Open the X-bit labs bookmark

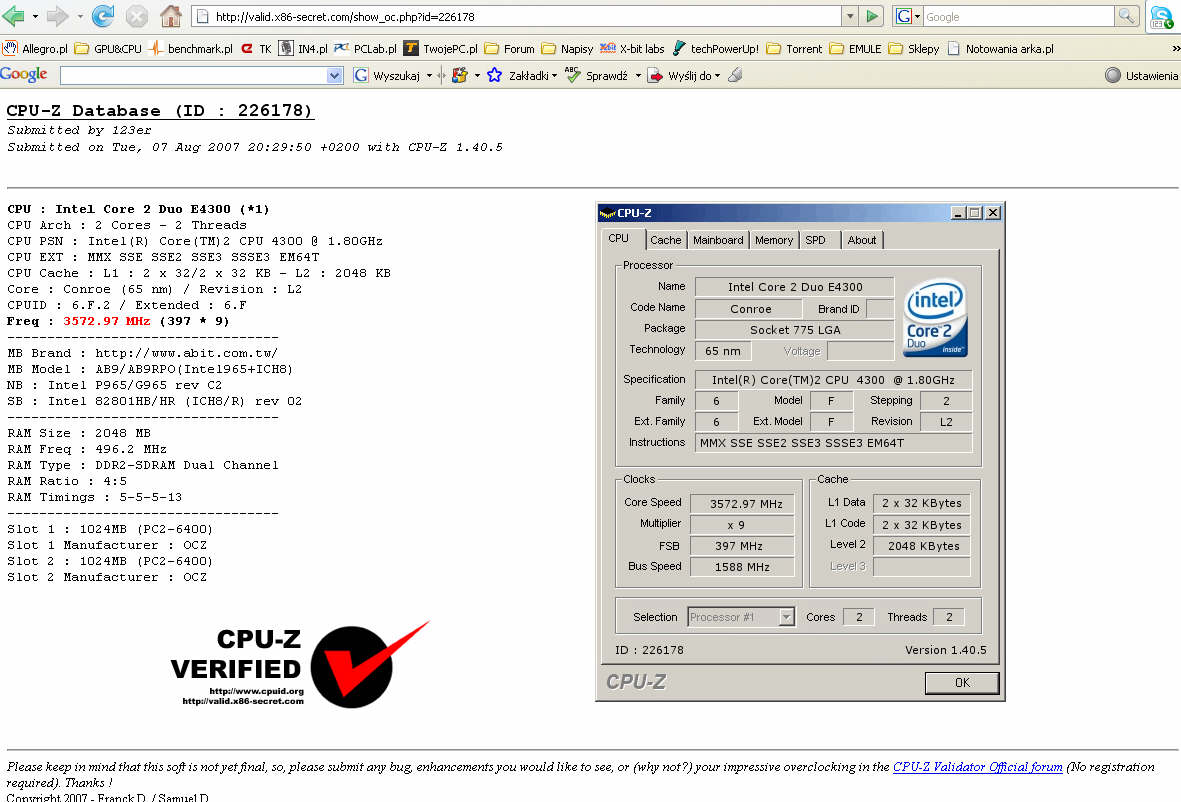(x=632, y=48)
